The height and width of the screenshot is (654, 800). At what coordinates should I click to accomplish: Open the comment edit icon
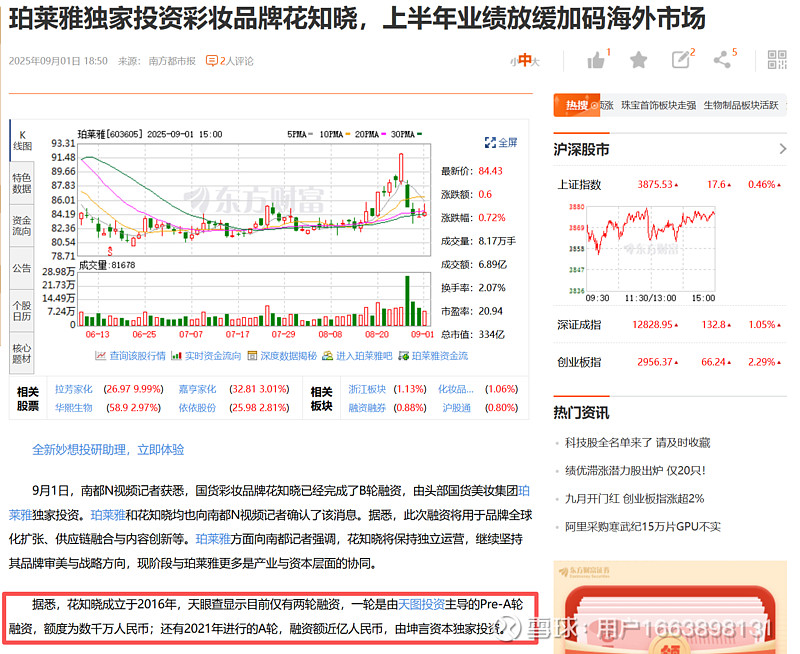click(681, 60)
